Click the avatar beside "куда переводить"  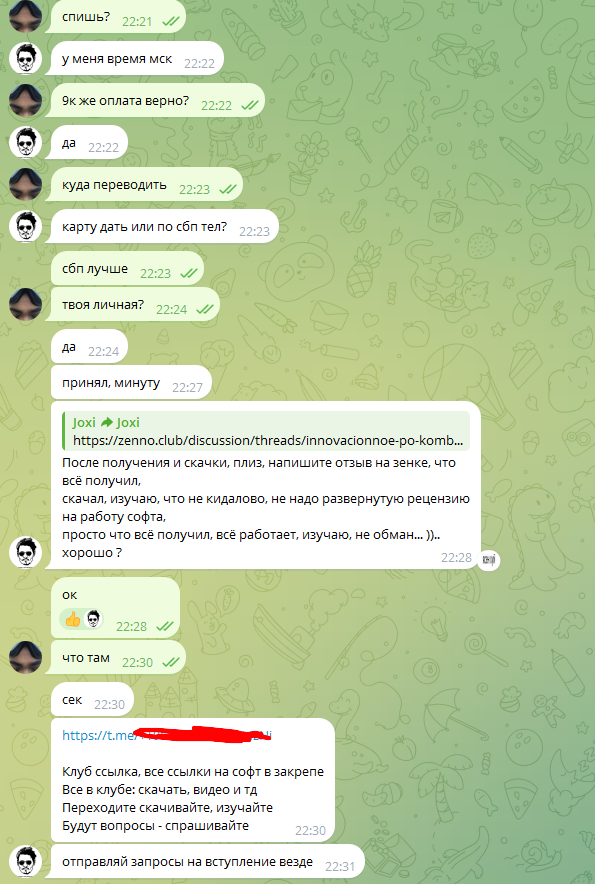(x=25, y=184)
